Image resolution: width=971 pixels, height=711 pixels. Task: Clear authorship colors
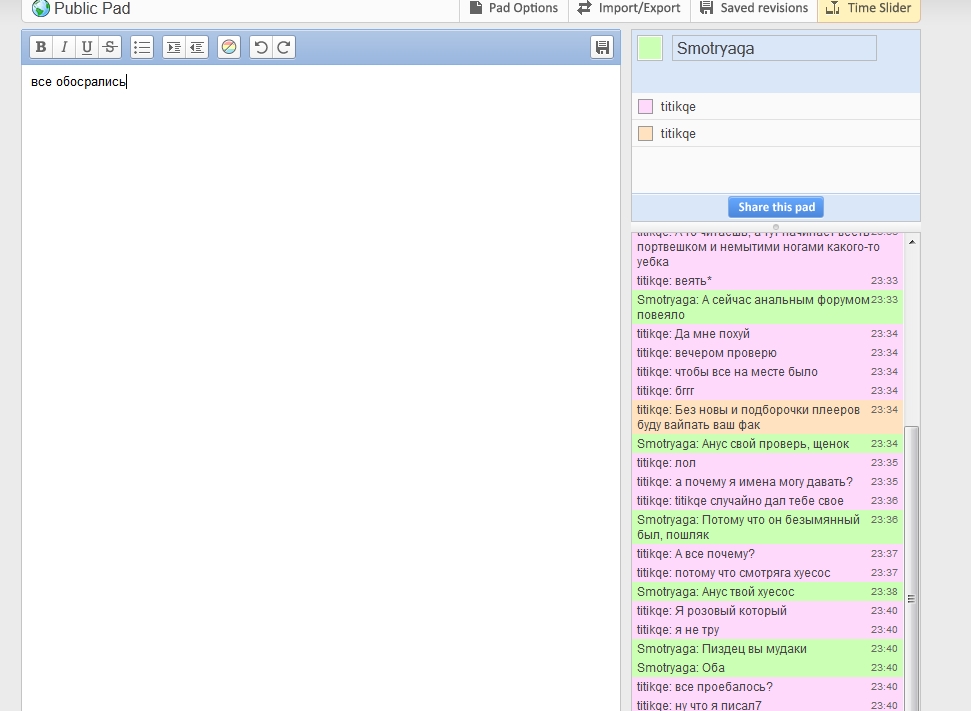[x=229, y=47]
